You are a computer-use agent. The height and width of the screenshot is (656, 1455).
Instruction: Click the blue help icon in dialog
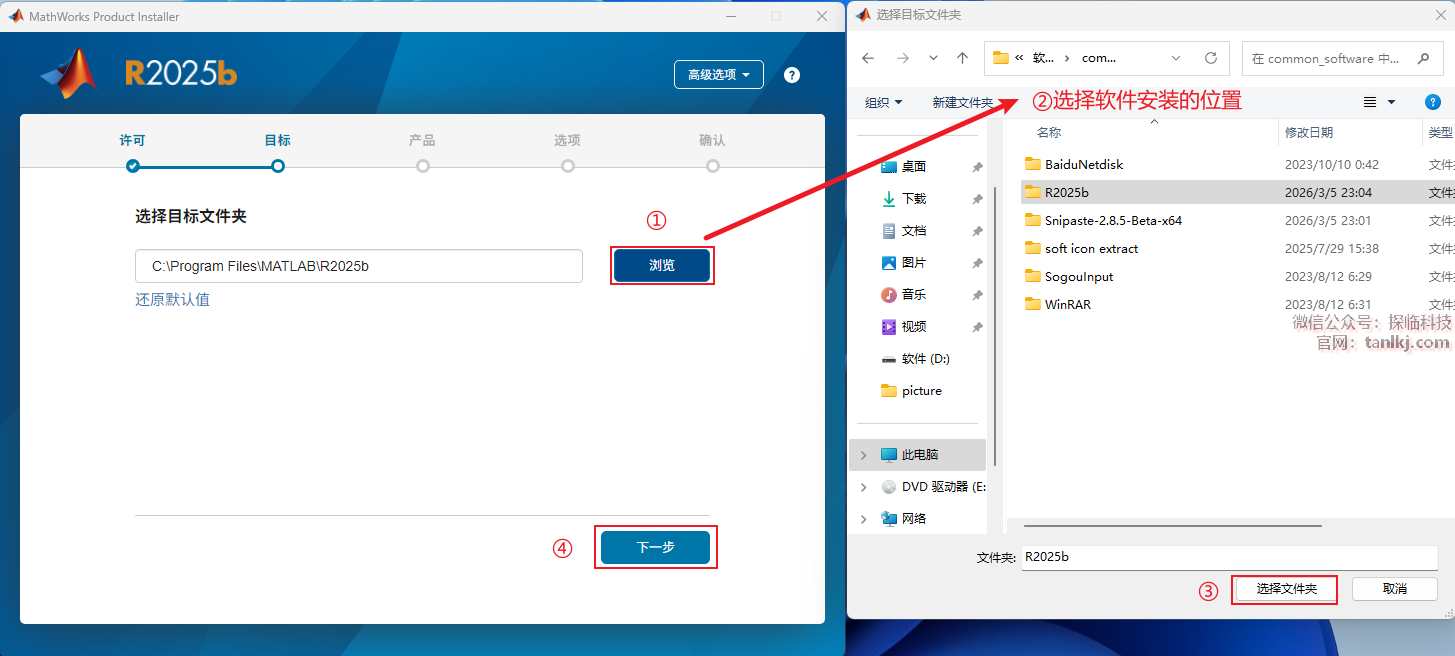(x=1432, y=102)
